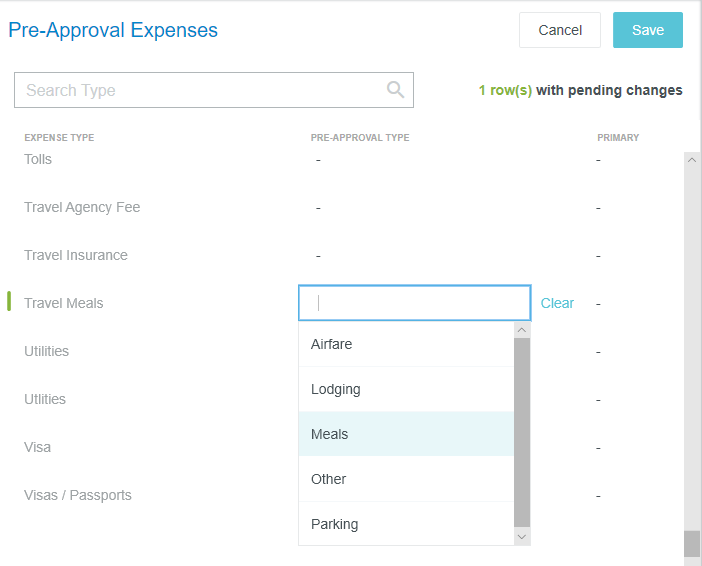
Task: Click the dropdown list scroll-down arrow
Action: click(522, 536)
